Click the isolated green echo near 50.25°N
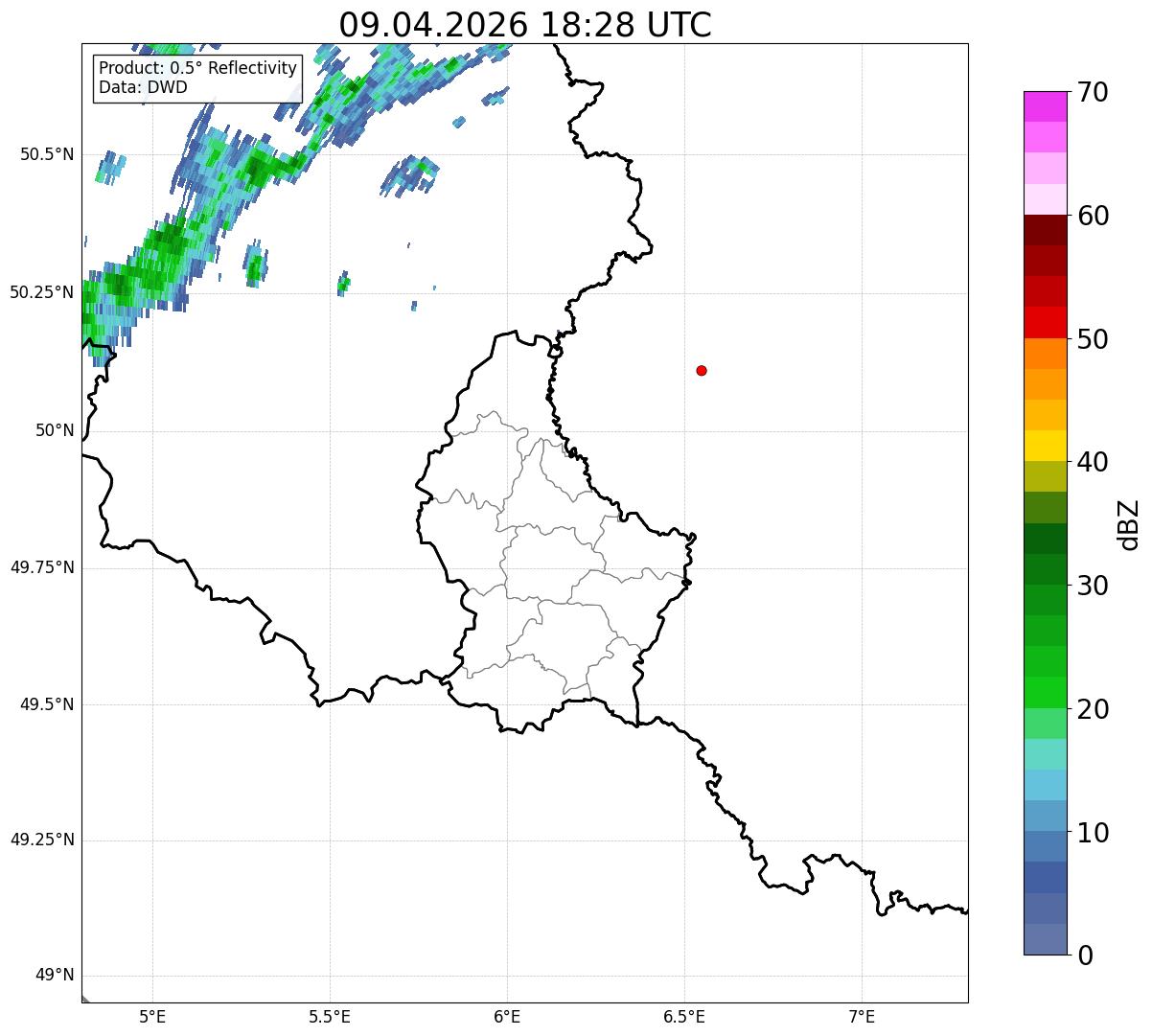This screenshot has height=1036, width=1152. pos(344,282)
